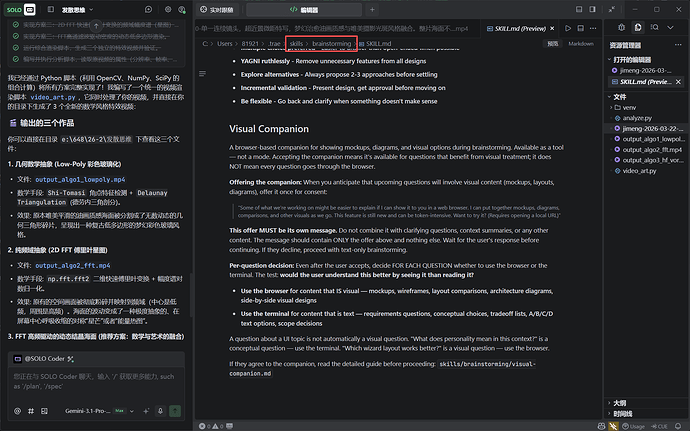Toggle the SOLO mode switch
The width and height of the screenshot is (690, 431).
tap(21, 9)
